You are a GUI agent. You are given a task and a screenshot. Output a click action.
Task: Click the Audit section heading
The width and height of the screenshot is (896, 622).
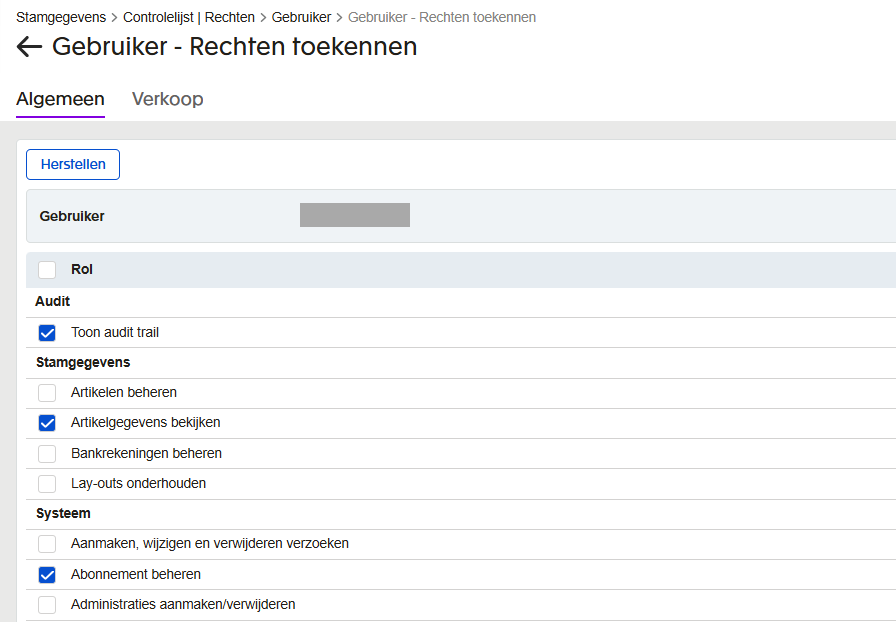(x=53, y=301)
